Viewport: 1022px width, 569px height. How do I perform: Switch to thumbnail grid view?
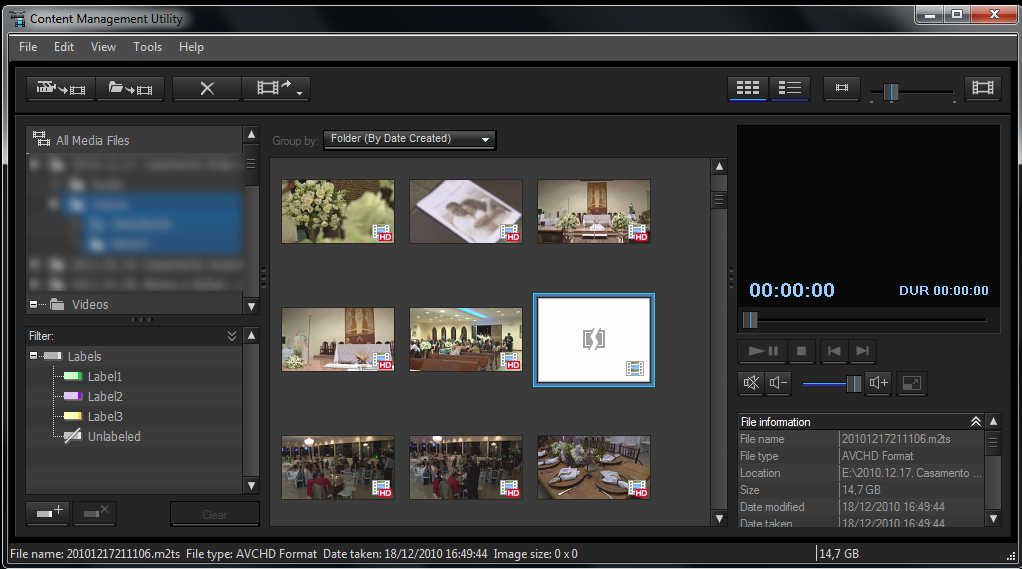[x=748, y=88]
